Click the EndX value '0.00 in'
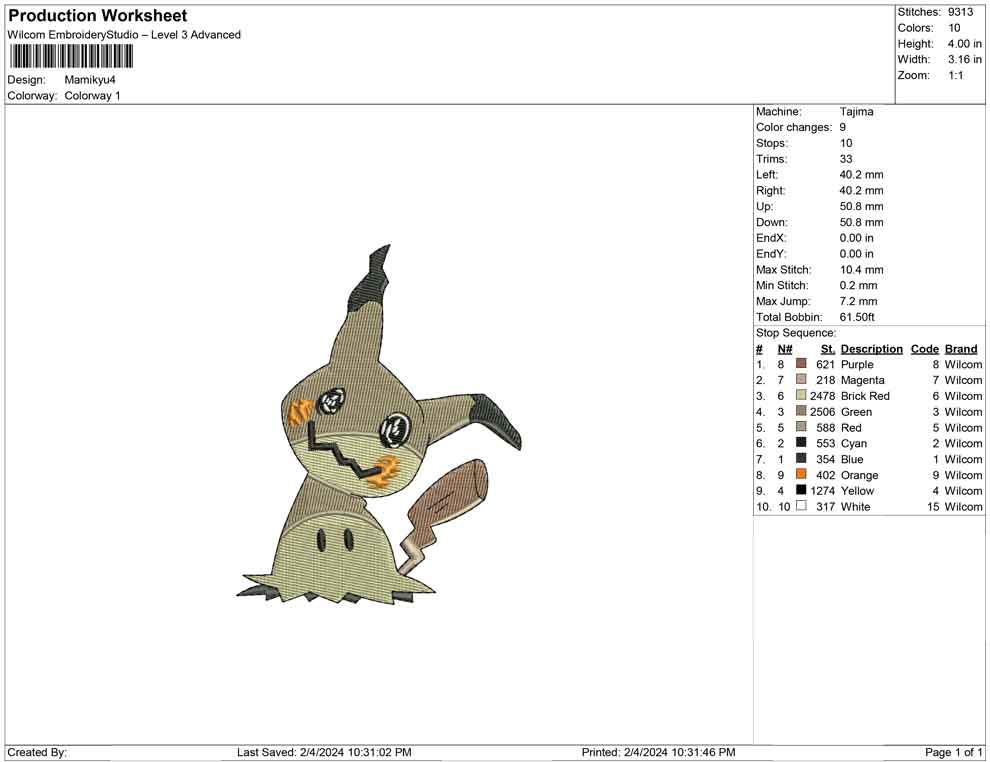Screen dimensions: 990x762 [x=857, y=238]
